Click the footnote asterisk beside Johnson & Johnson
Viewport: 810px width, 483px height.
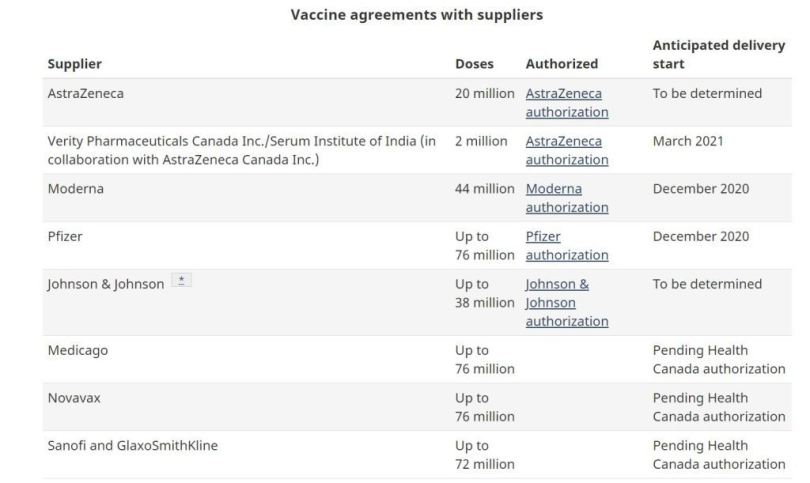coord(181,282)
